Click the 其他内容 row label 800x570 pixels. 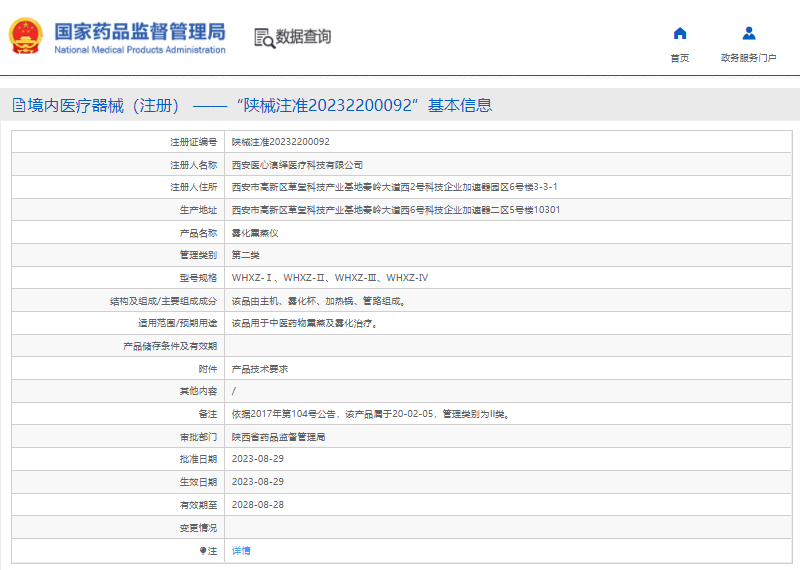click(x=198, y=391)
